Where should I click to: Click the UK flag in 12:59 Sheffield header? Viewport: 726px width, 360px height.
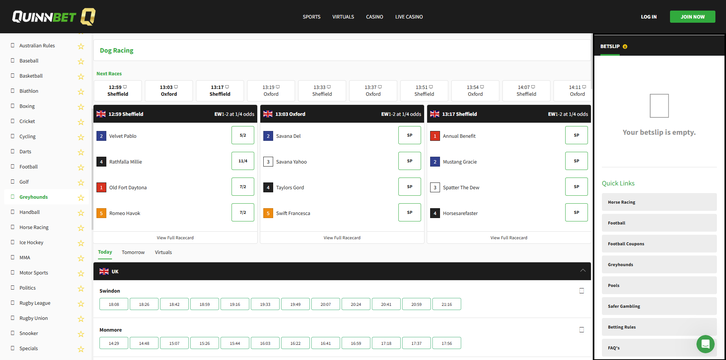click(101, 114)
